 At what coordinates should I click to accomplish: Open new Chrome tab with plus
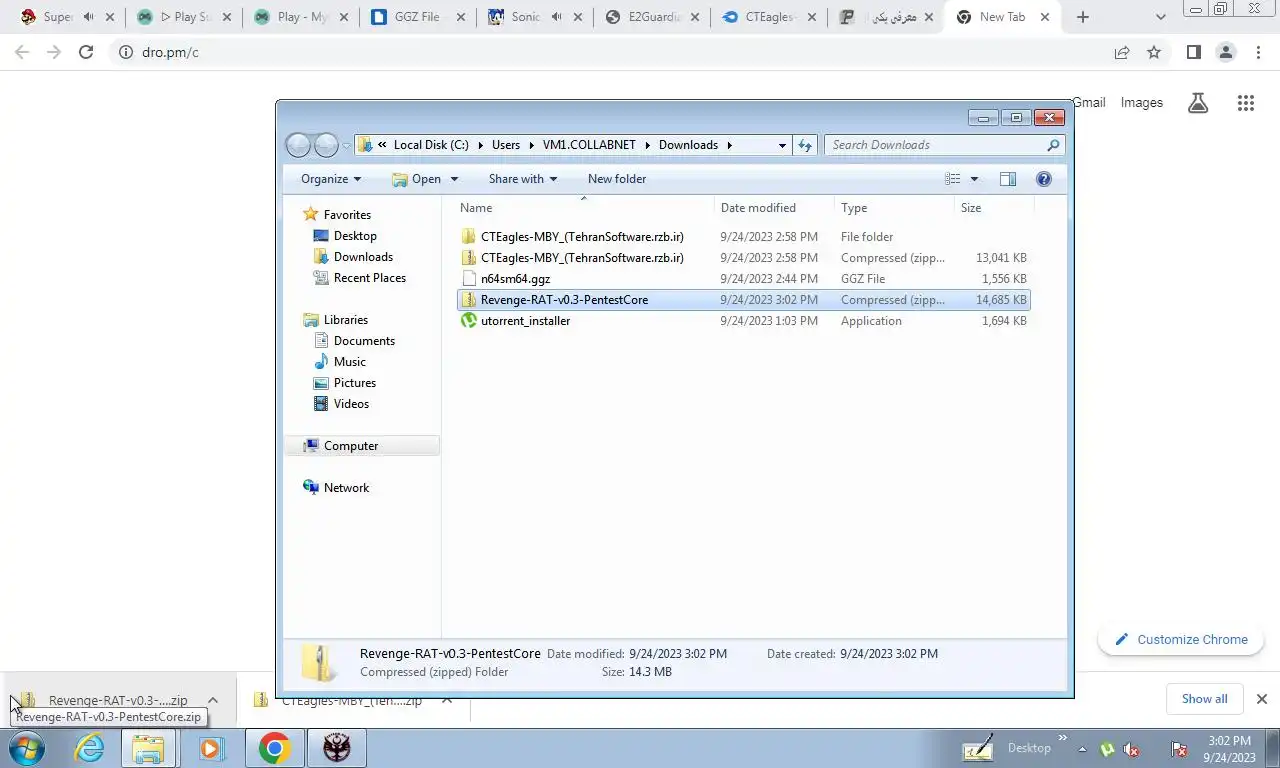point(1083,17)
